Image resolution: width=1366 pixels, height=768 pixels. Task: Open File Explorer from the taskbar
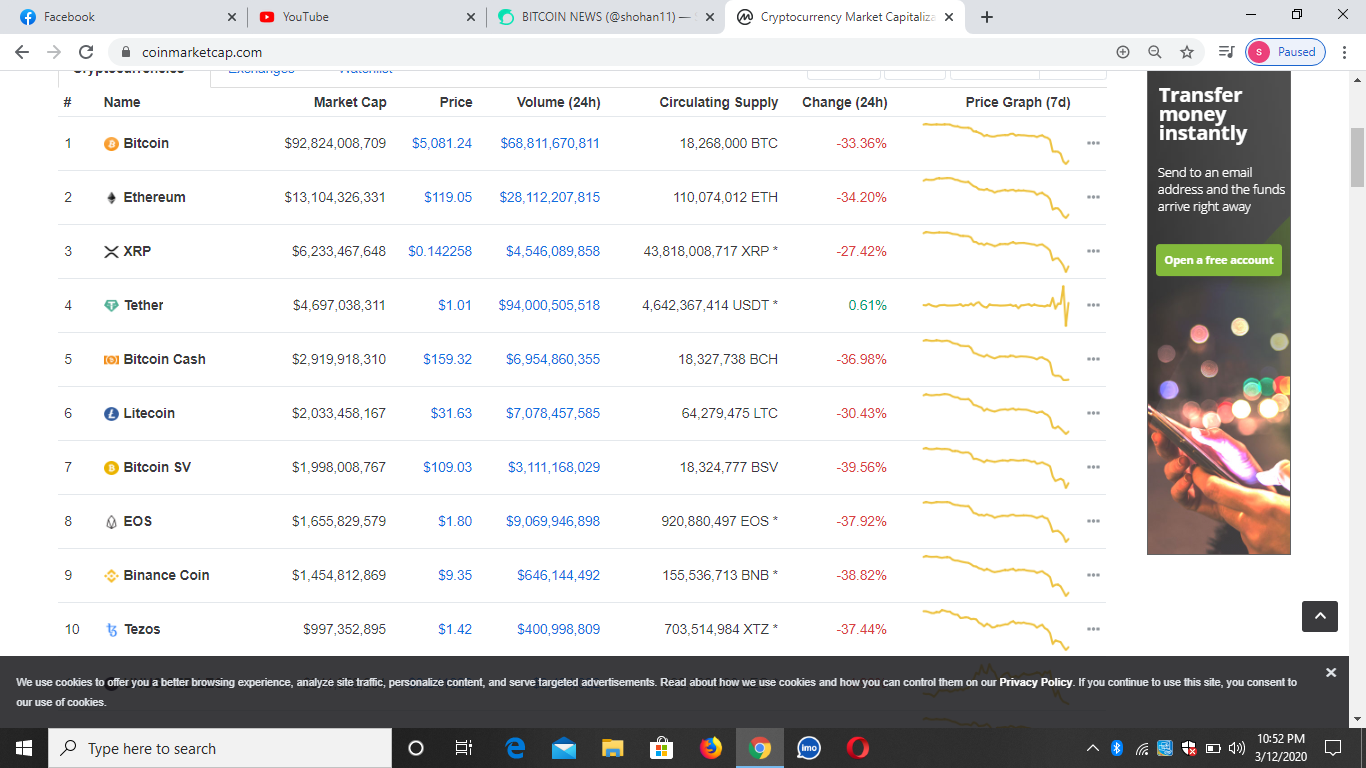613,748
